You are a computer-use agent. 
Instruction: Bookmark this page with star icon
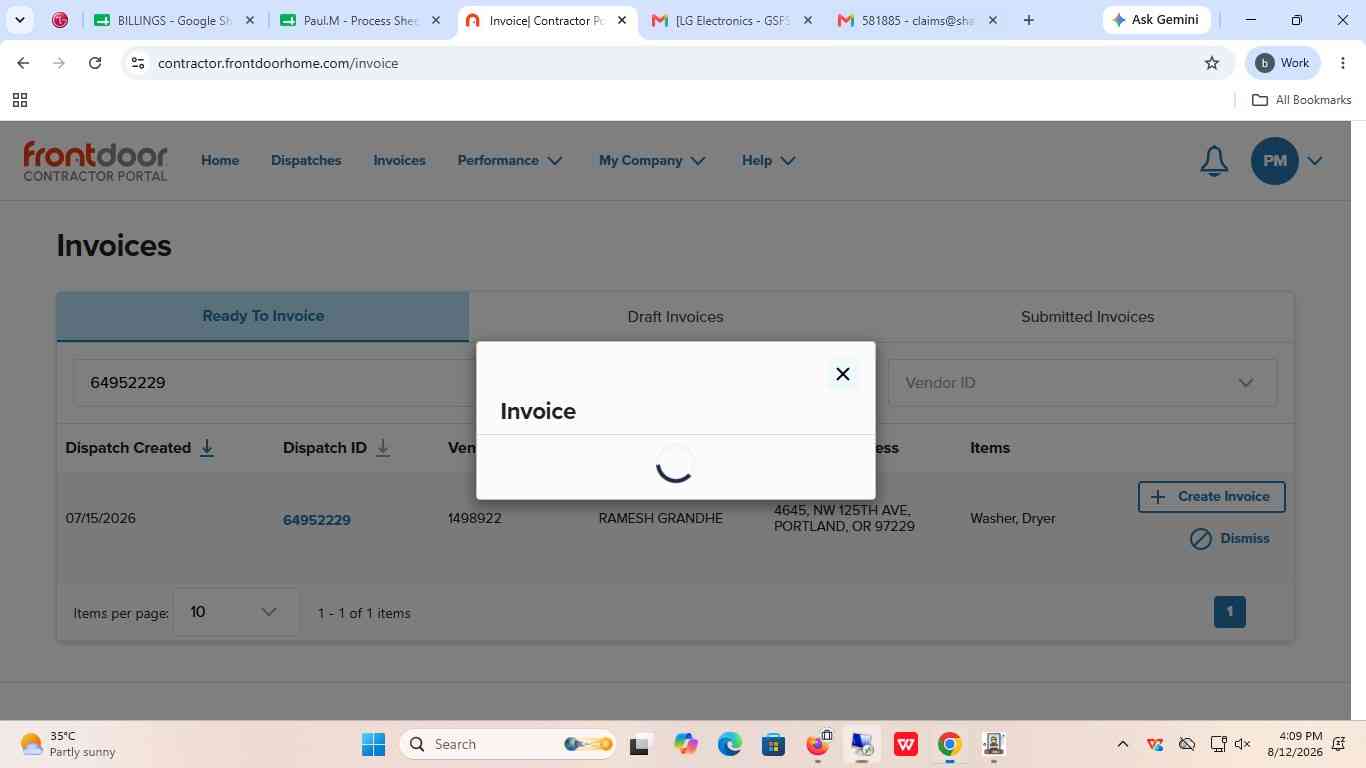tap(1212, 63)
